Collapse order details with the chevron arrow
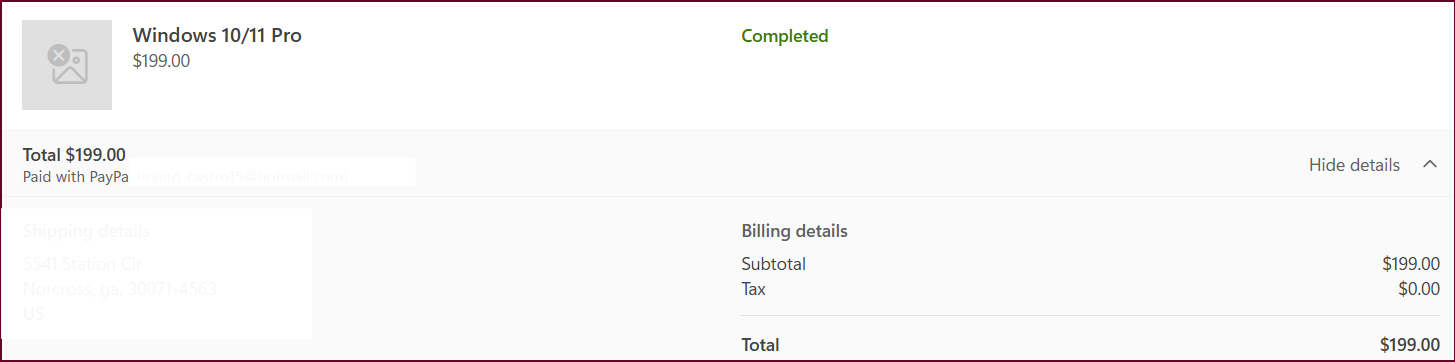1455x362 pixels. pos(1430,165)
